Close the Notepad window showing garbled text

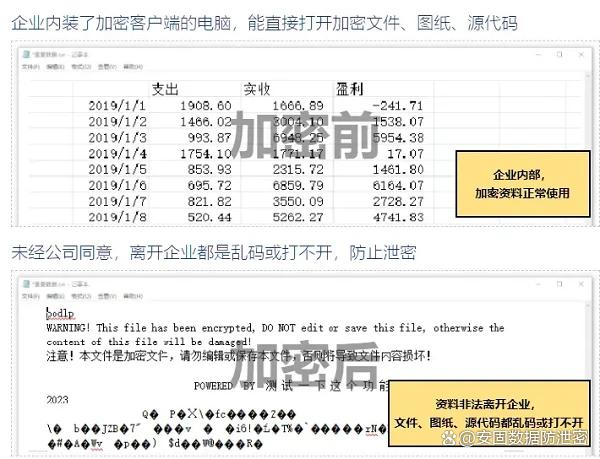pos(581,284)
